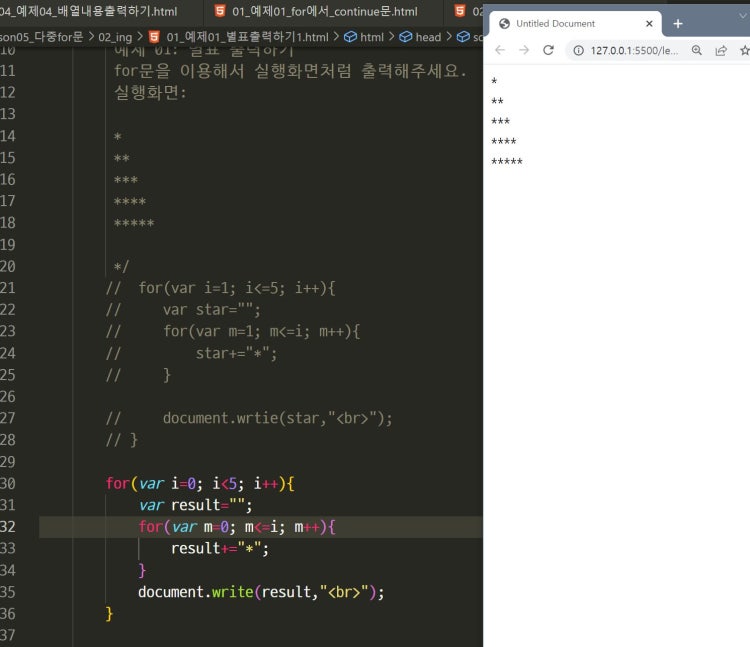Go back in the browser
Screen dimensions: 750x647
pos(500,50)
